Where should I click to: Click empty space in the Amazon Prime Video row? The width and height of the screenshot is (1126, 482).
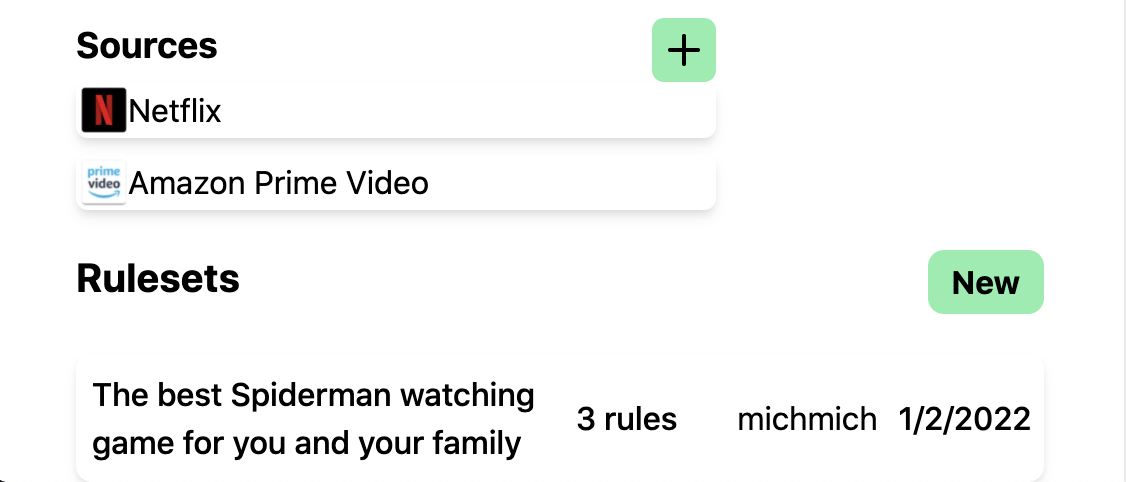[580, 183]
